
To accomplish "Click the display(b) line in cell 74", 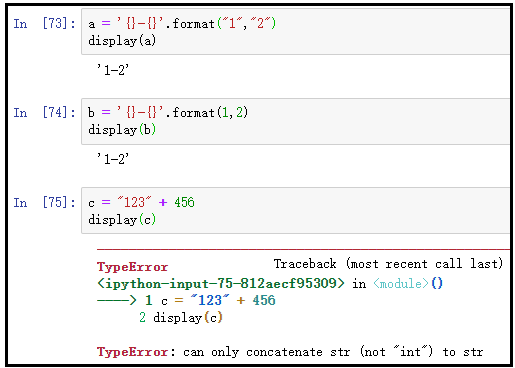I will point(122,130).
